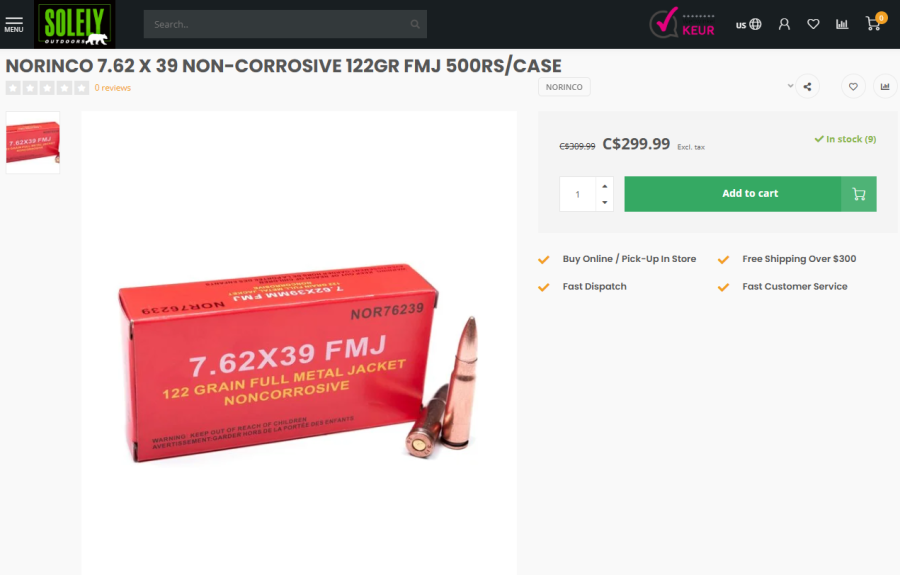Open the US language globe selector
900x575 pixels.
pos(748,24)
